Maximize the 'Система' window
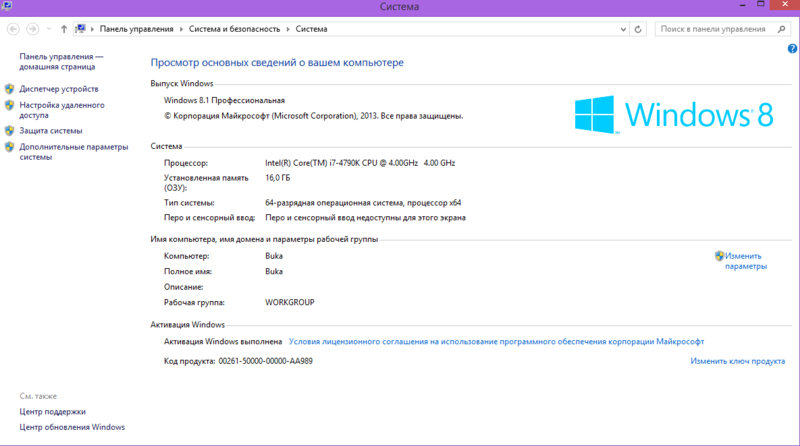 [x=760, y=5]
